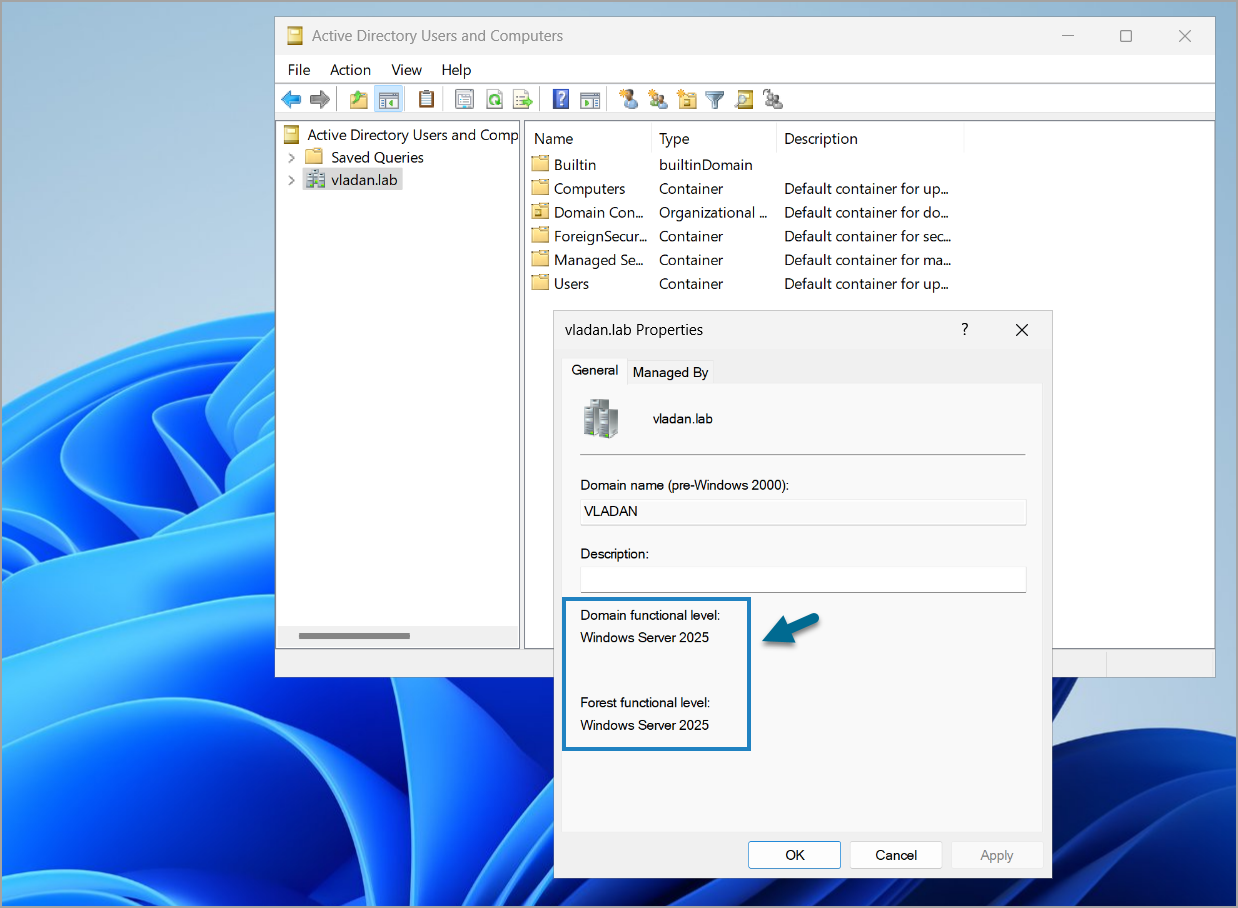
Task: Select the Computers name in the list
Action: [x=589, y=188]
